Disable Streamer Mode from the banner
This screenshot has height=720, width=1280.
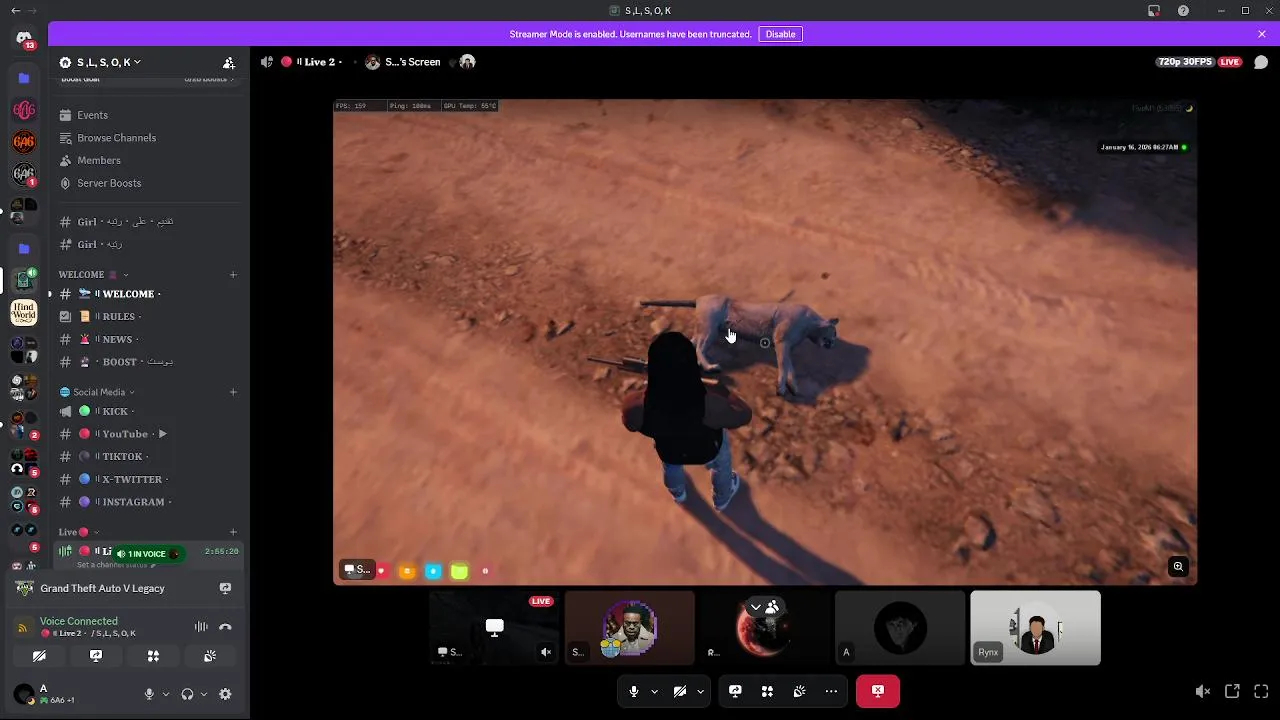[780, 34]
